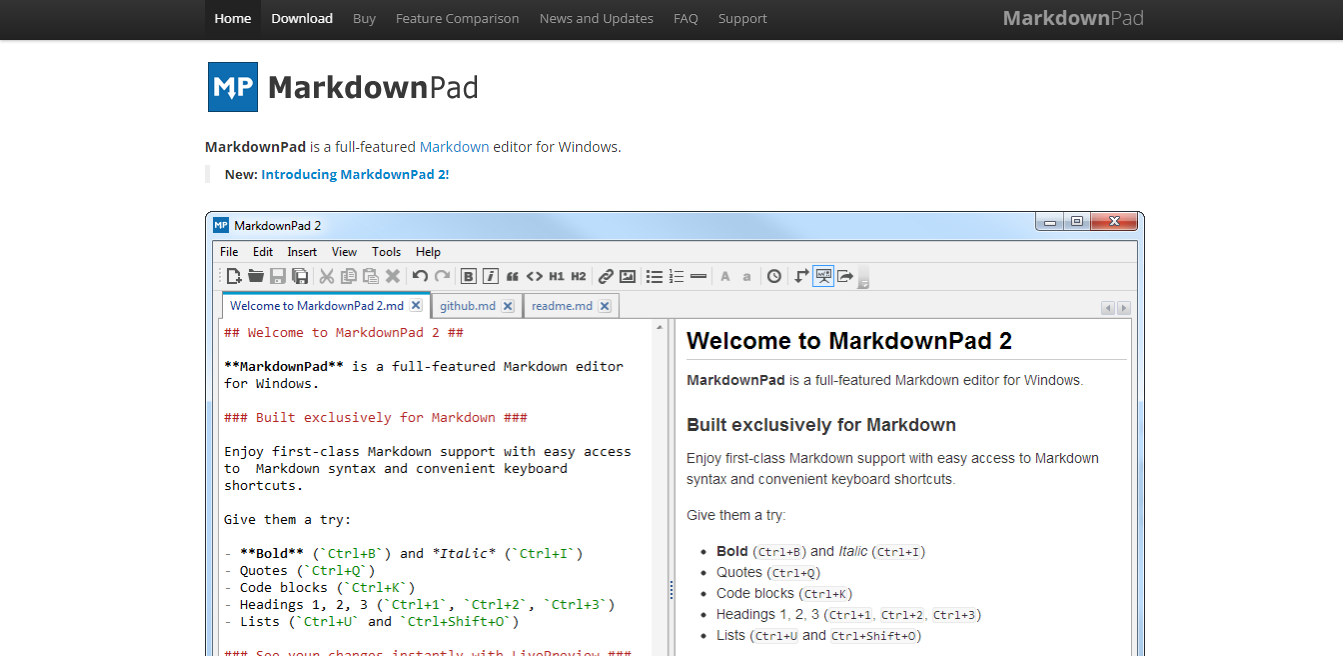
Task: Apply Italic with the I icon
Action: coord(491,276)
